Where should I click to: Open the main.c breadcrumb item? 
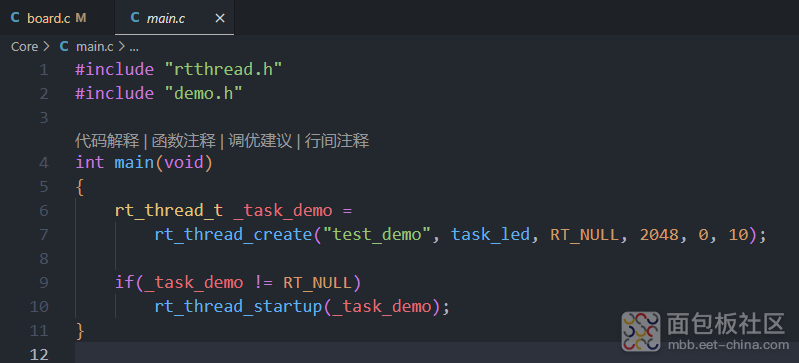(x=94, y=46)
